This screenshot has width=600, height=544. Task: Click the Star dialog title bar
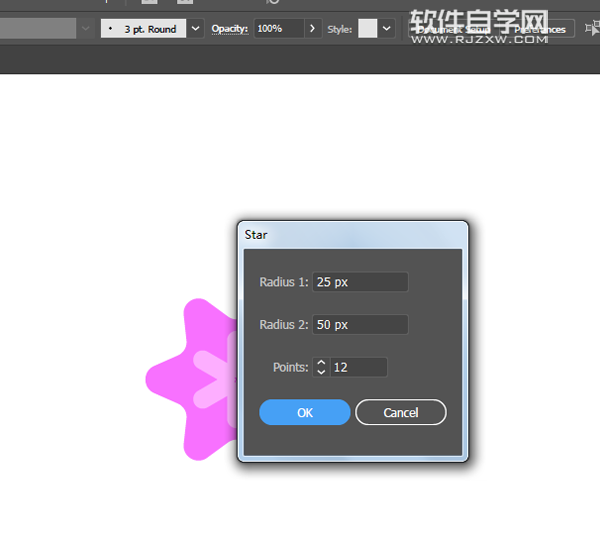pos(352,235)
